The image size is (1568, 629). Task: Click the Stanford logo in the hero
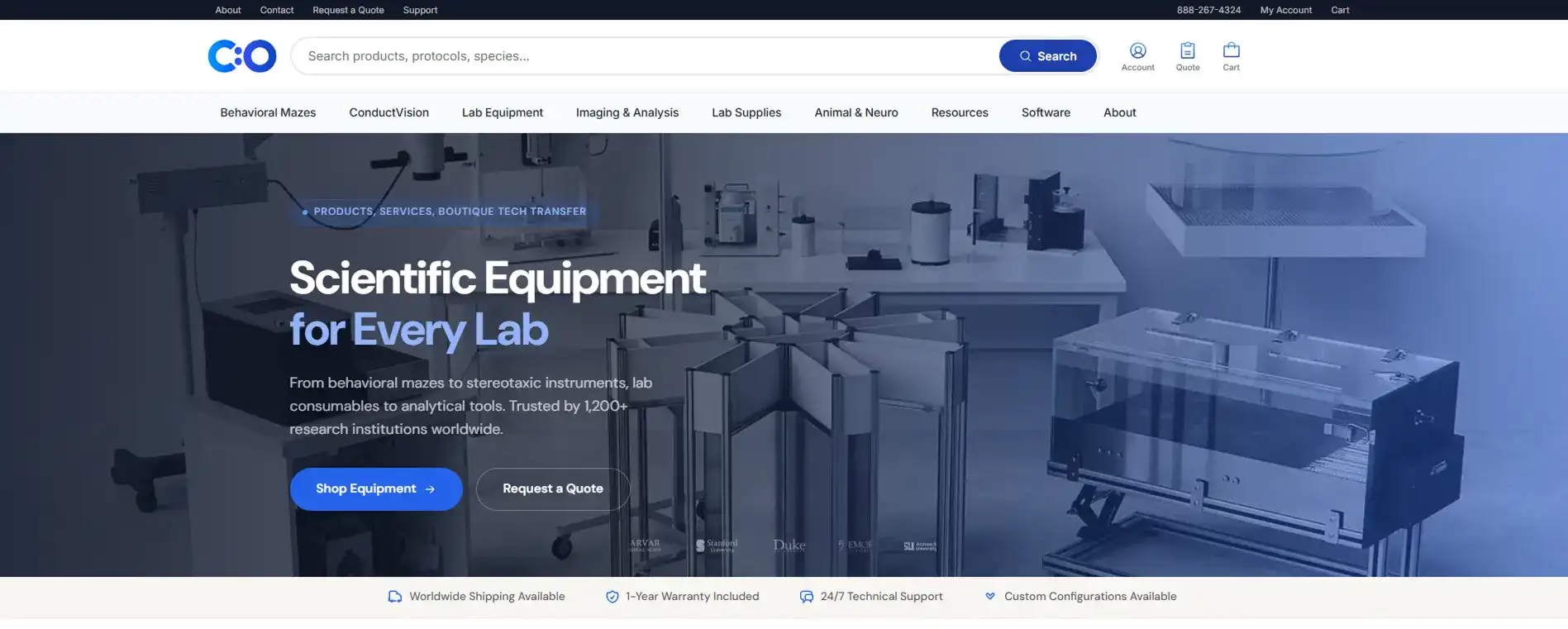717,546
